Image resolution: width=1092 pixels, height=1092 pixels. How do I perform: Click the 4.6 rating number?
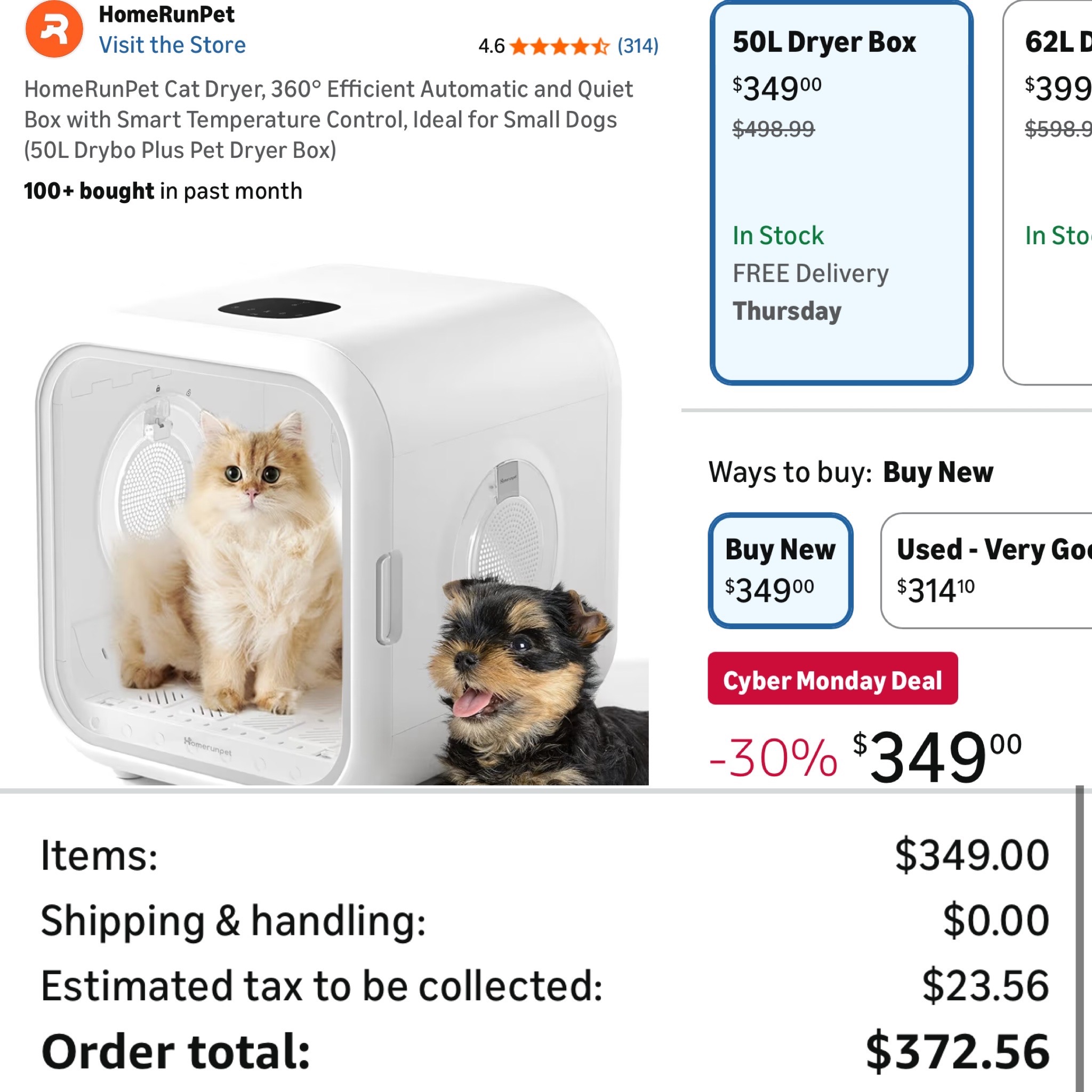[x=491, y=46]
